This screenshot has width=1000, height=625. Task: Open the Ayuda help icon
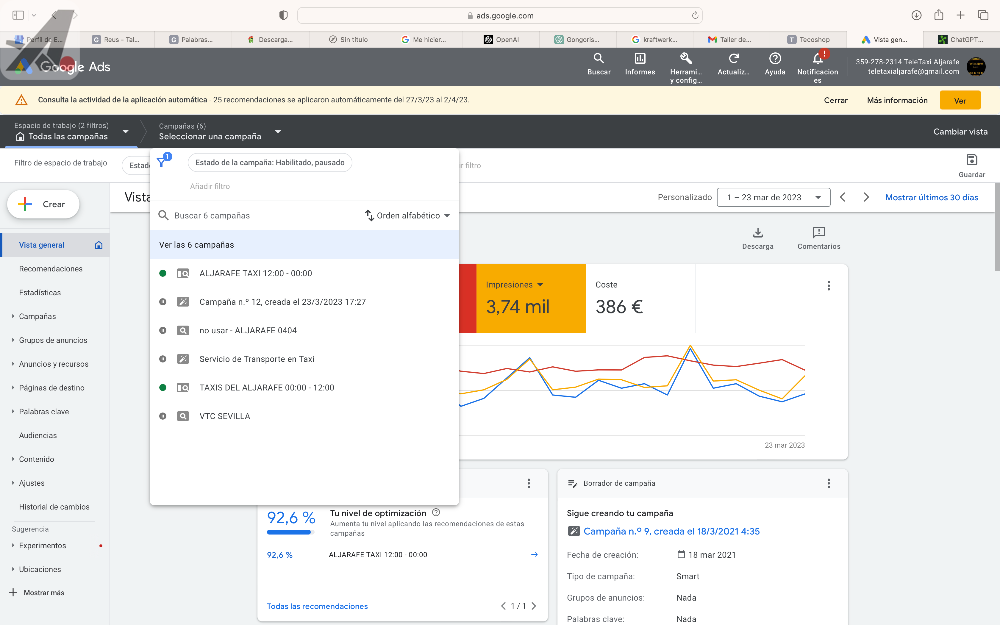775,60
